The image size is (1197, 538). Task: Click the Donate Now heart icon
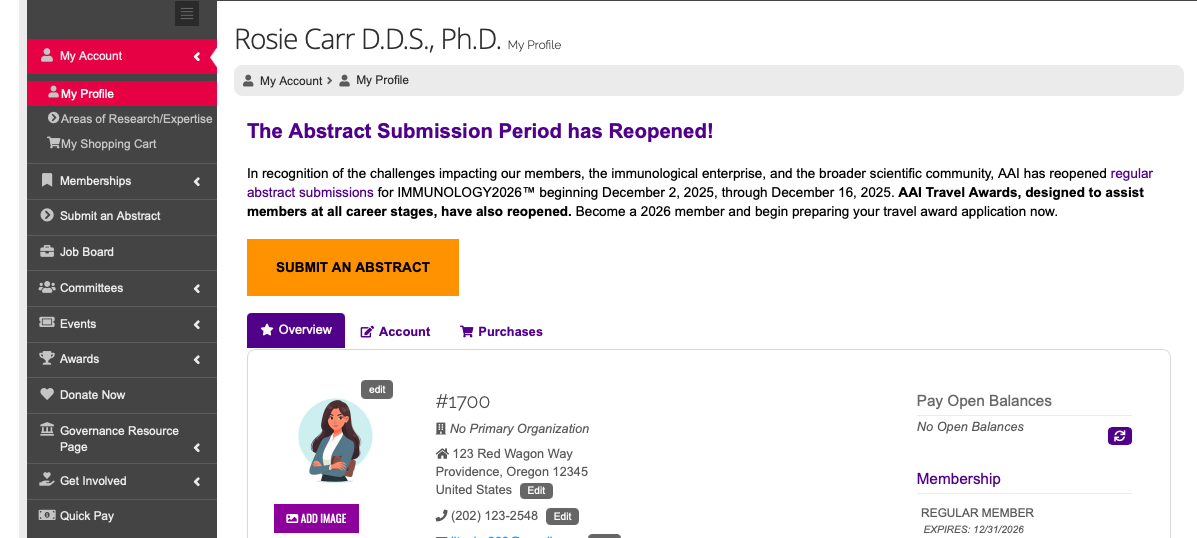click(x=47, y=395)
